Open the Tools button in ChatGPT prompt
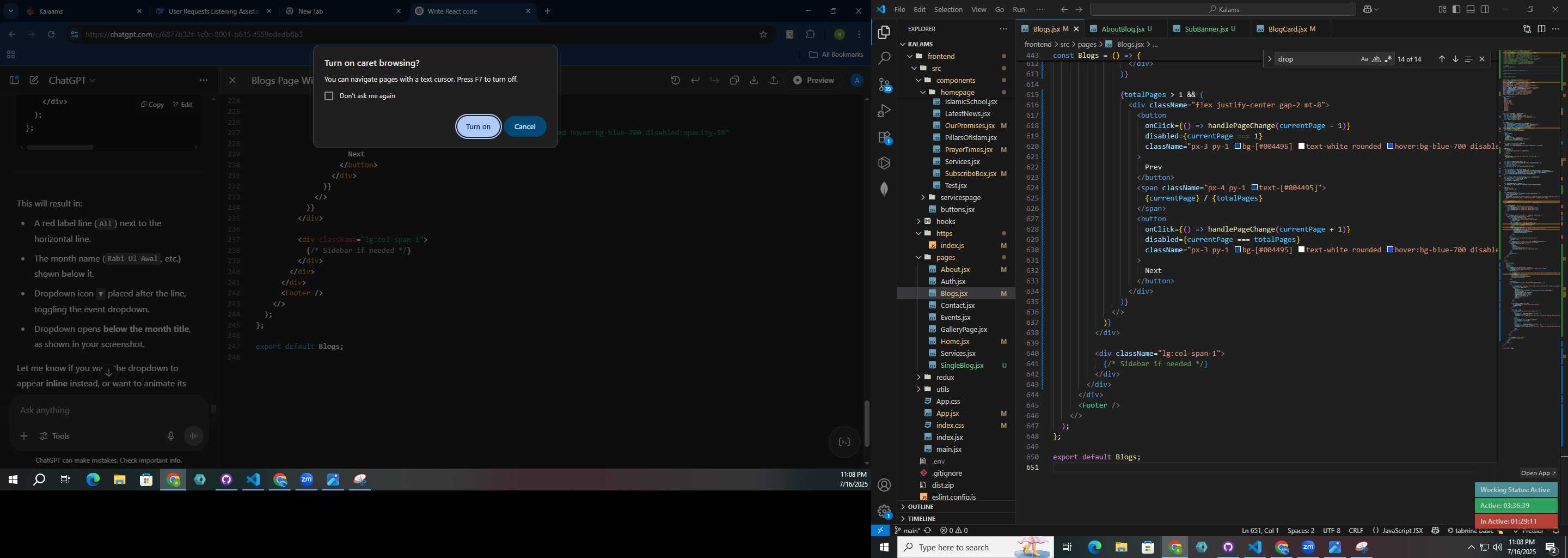Screen dimensions: 1568x558 (55, 436)
